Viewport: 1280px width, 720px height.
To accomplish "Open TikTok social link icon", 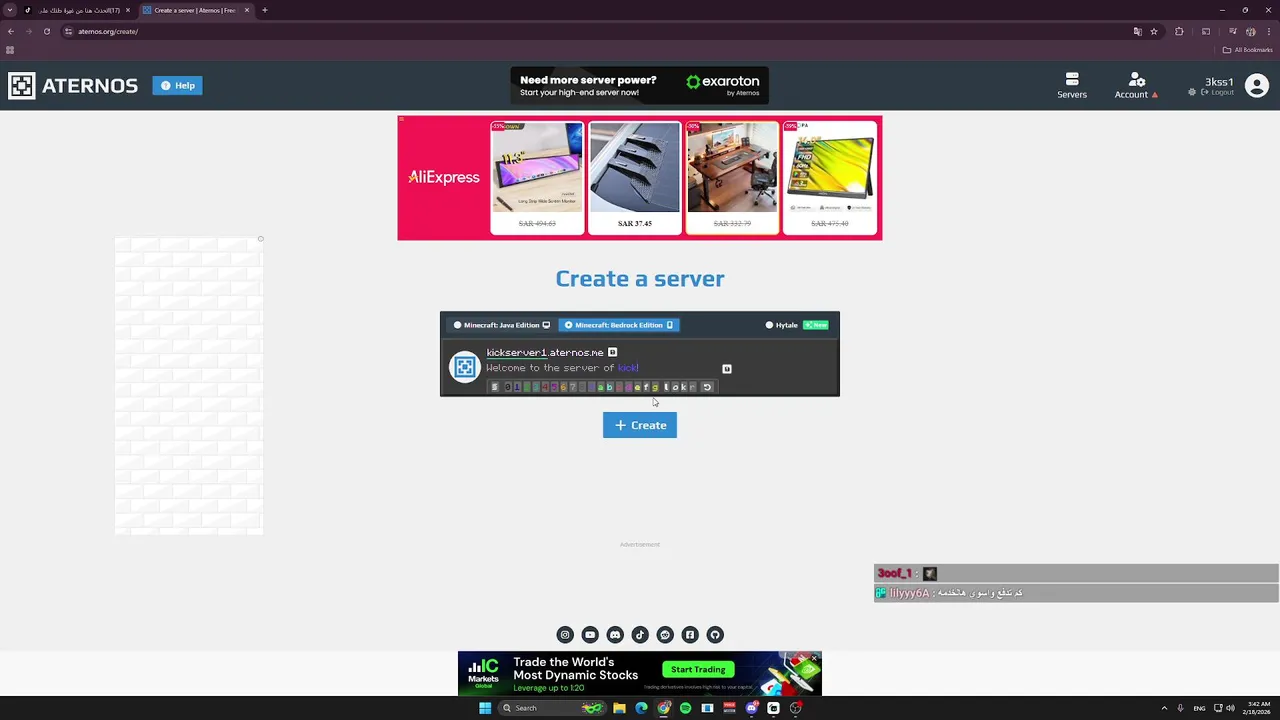I will 640,635.
